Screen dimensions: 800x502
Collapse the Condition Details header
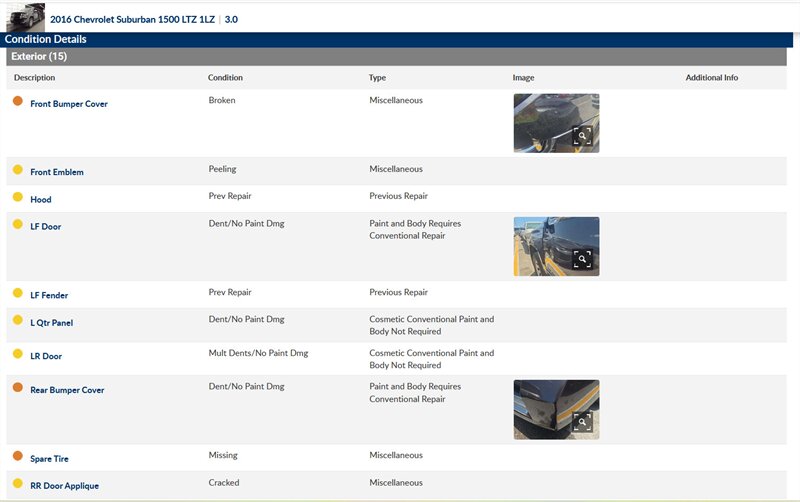click(46, 39)
